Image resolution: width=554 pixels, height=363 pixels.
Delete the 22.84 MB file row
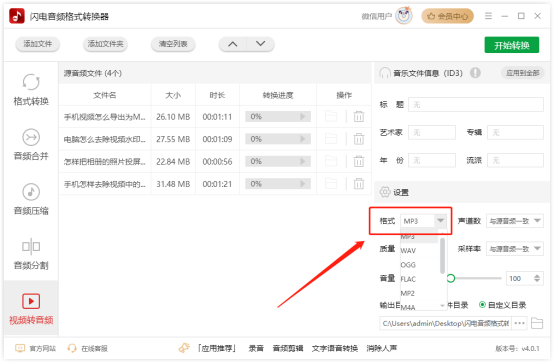click(359, 162)
